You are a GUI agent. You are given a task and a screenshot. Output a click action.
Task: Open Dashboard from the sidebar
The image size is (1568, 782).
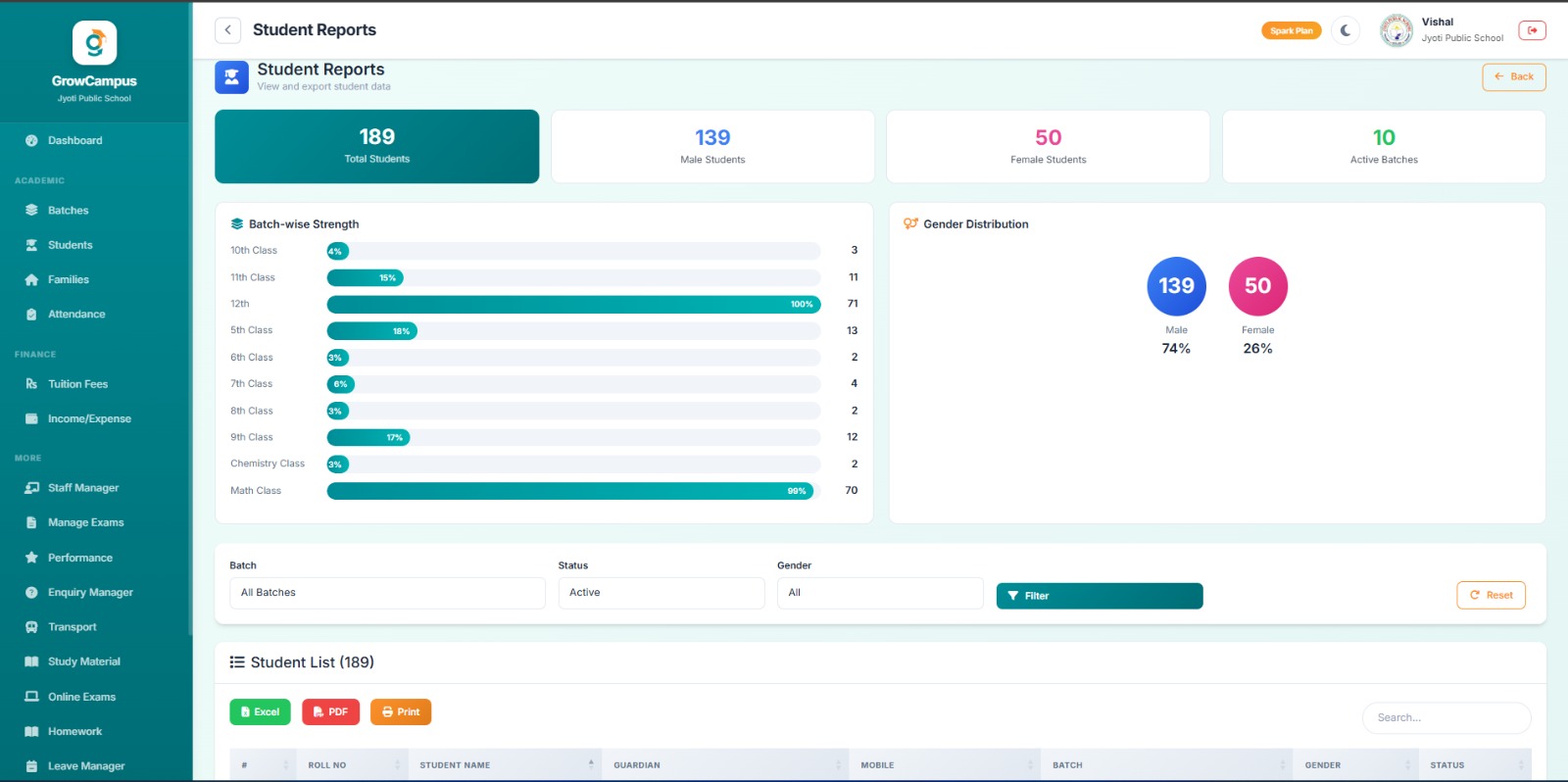(75, 141)
